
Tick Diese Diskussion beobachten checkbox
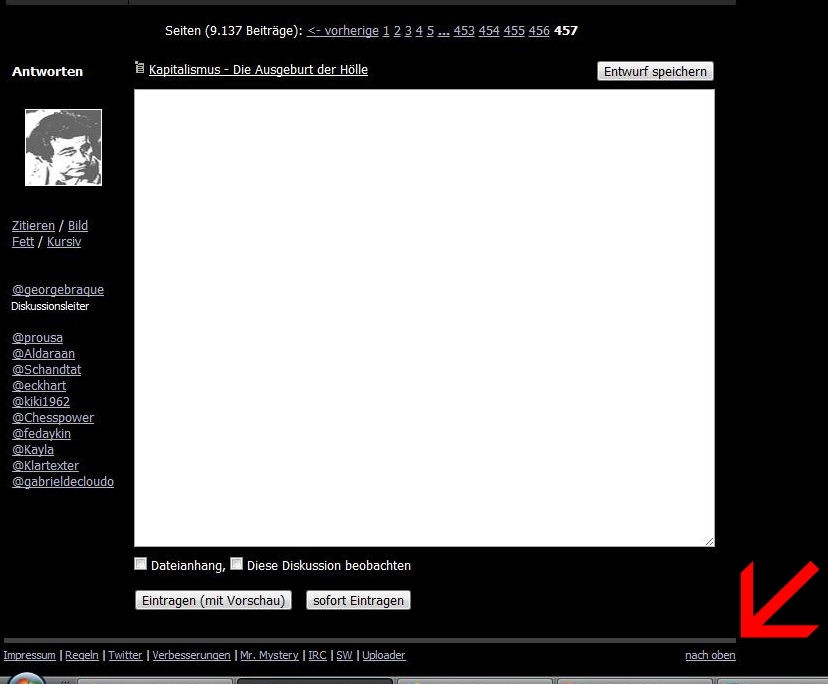coord(237,564)
